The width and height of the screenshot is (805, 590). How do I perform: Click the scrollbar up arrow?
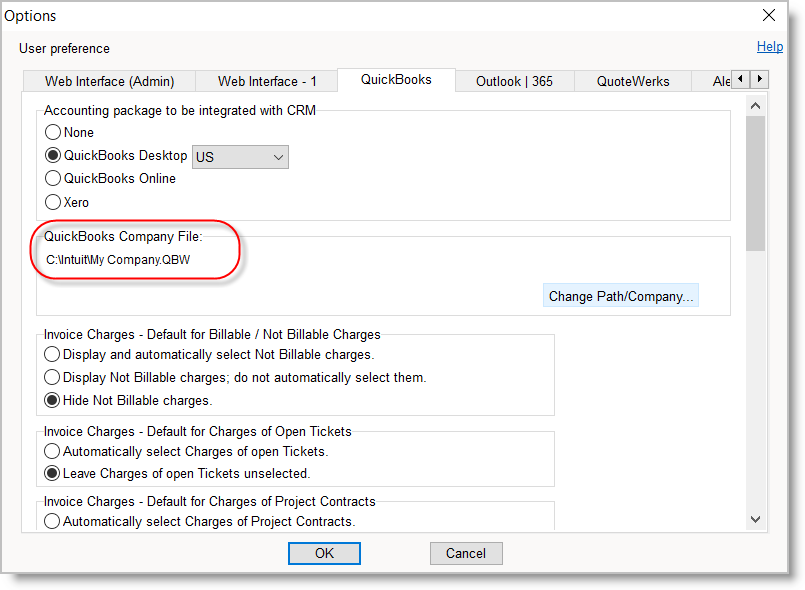(x=755, y=105)
